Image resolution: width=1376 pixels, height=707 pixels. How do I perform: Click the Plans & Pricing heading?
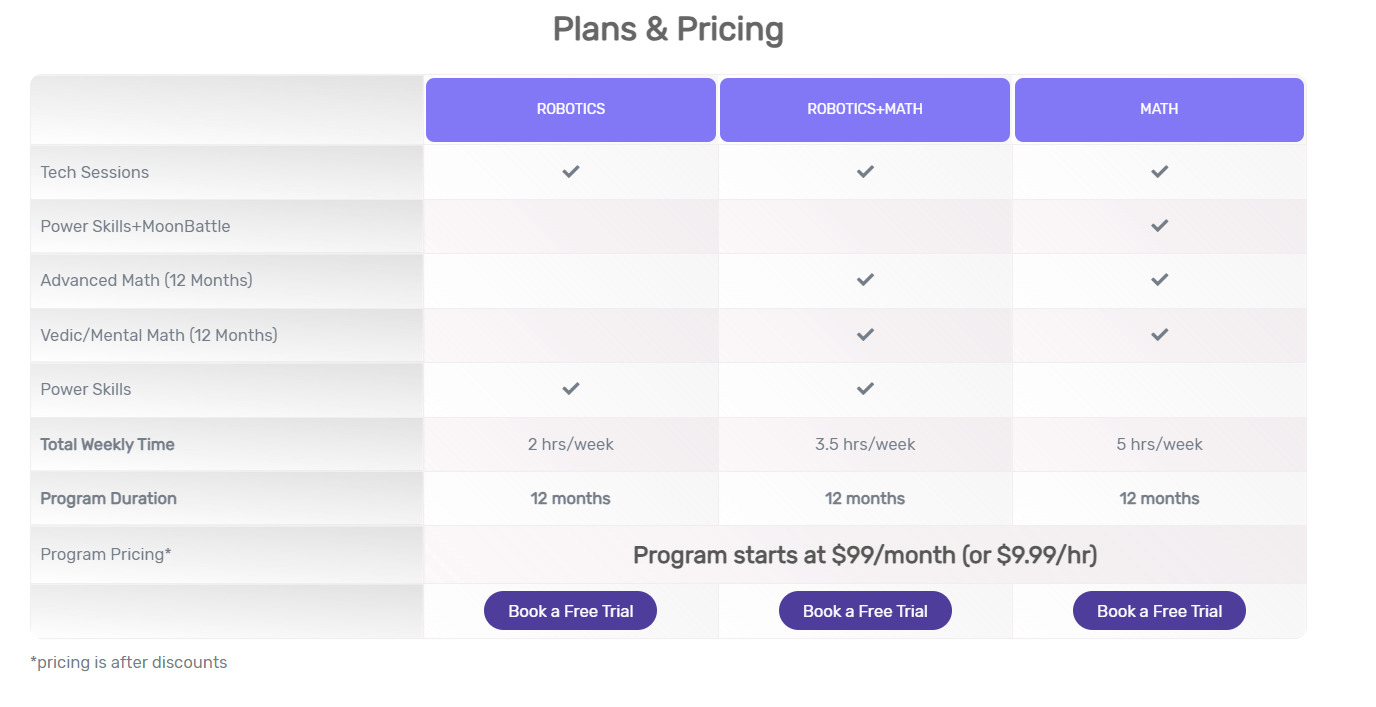(x=668, y=29)
